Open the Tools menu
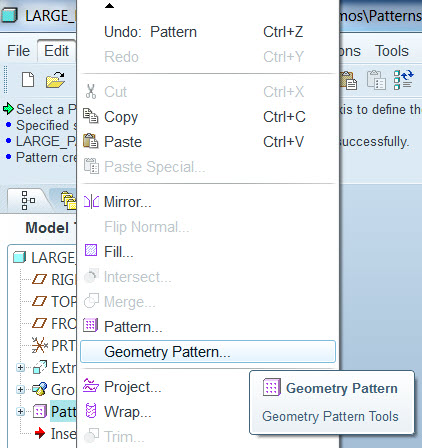 [392, 51]
